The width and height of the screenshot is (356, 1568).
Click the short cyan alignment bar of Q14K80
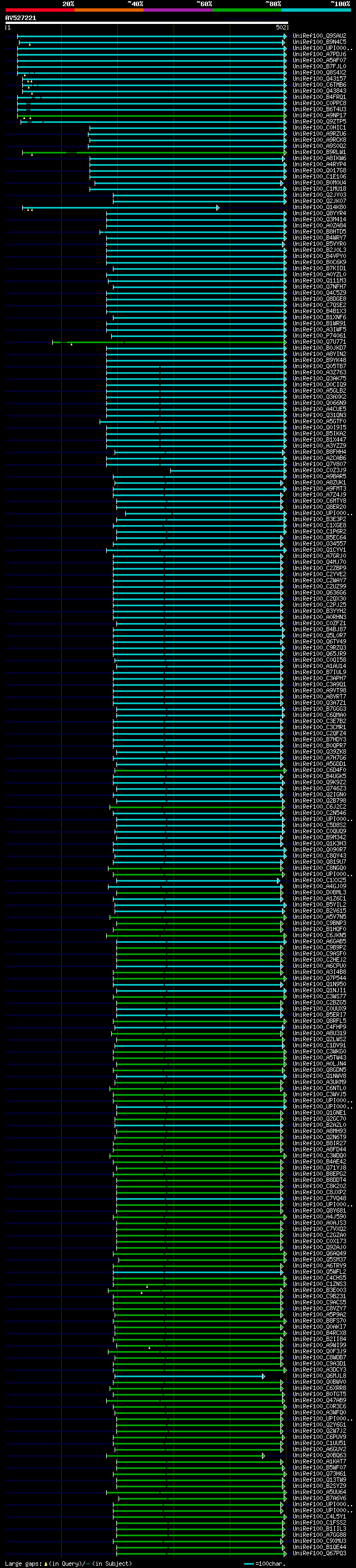121,207
